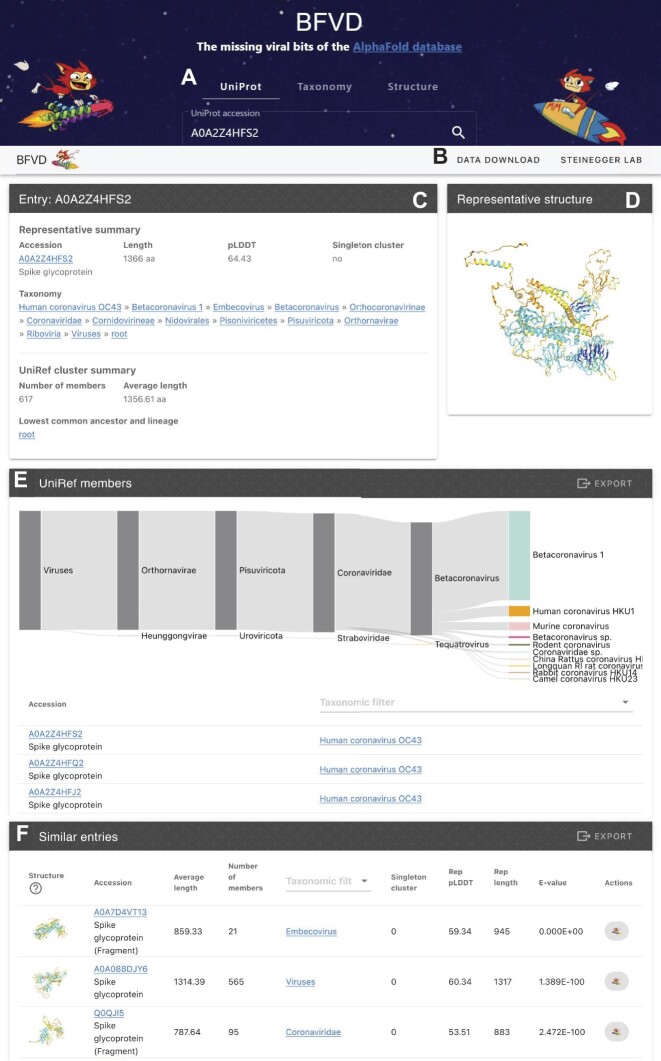Click the Heunggongvirae label in Sankey
661x1061 pixels.
(x=174, y=636)
